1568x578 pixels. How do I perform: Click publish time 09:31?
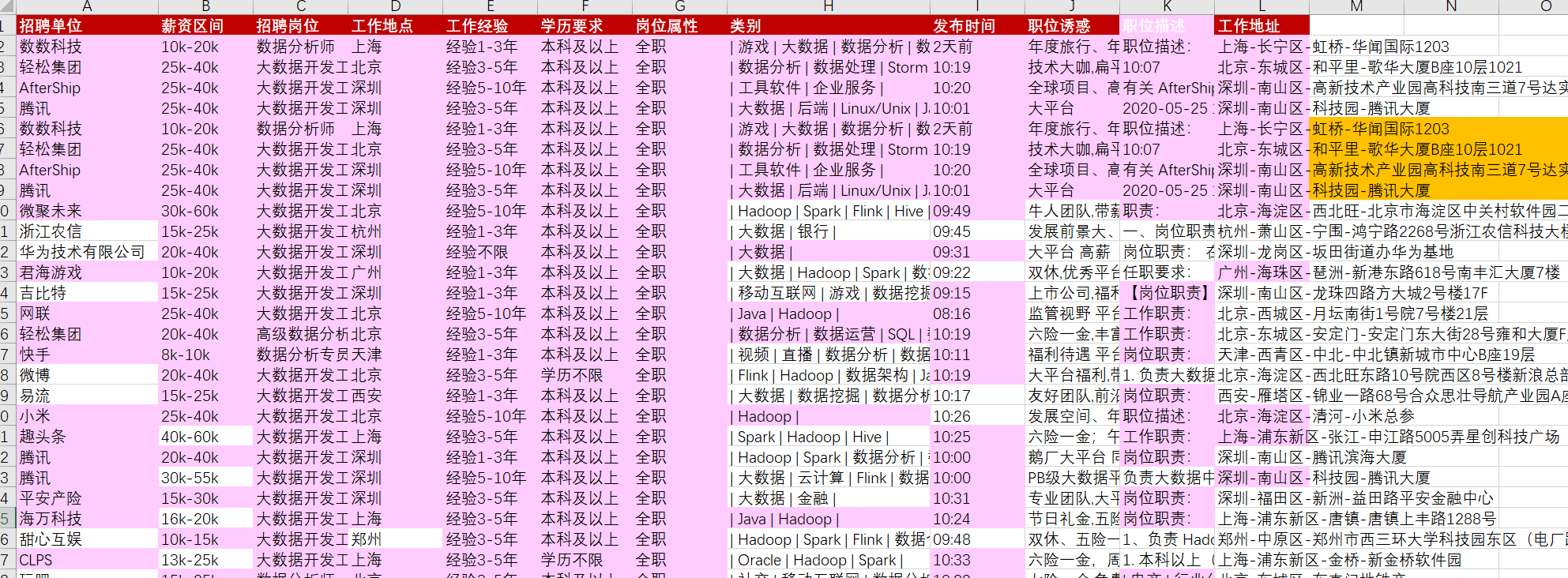[x=977, y=252]
